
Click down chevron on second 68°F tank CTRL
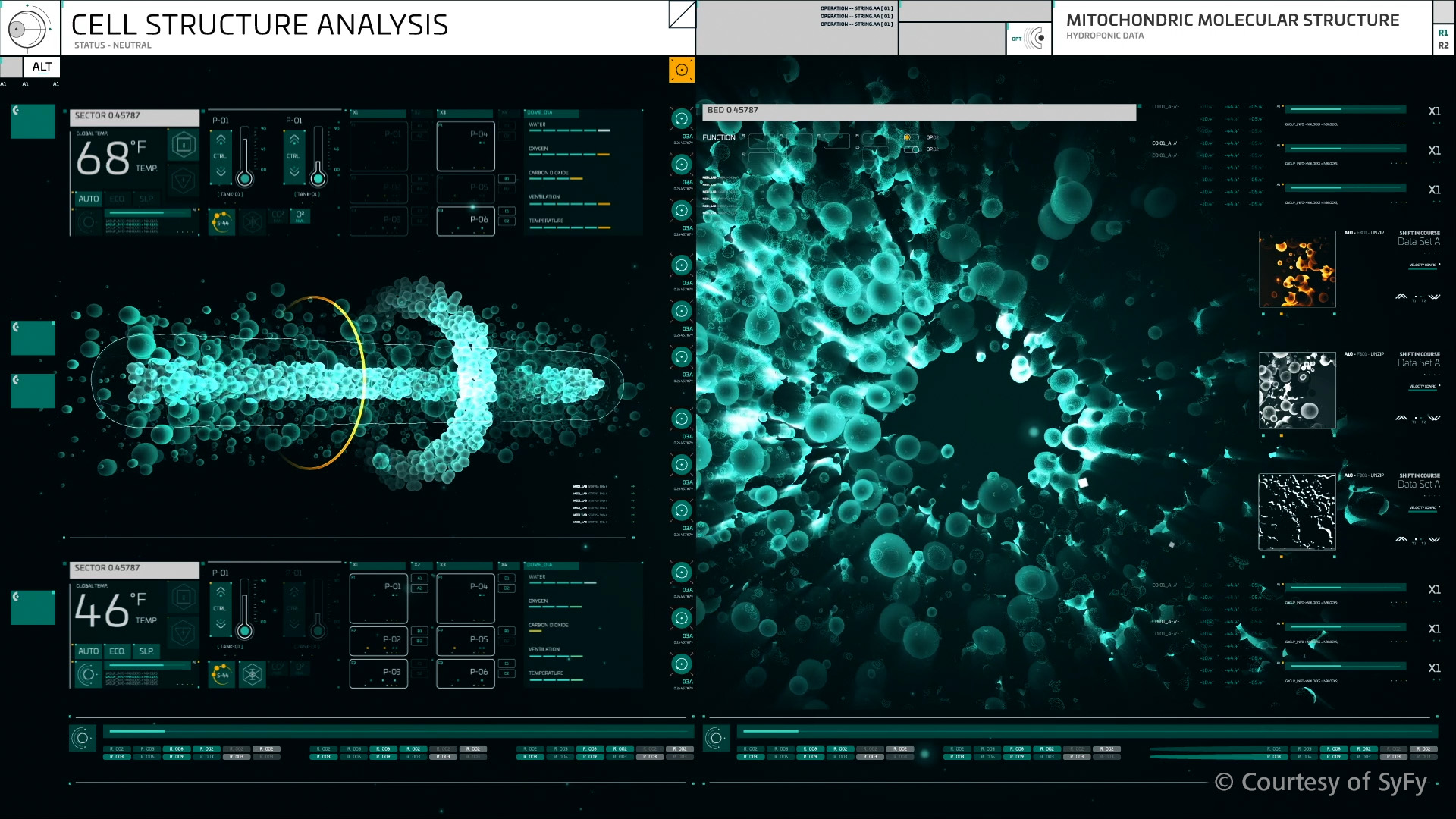tap(294, 171)
